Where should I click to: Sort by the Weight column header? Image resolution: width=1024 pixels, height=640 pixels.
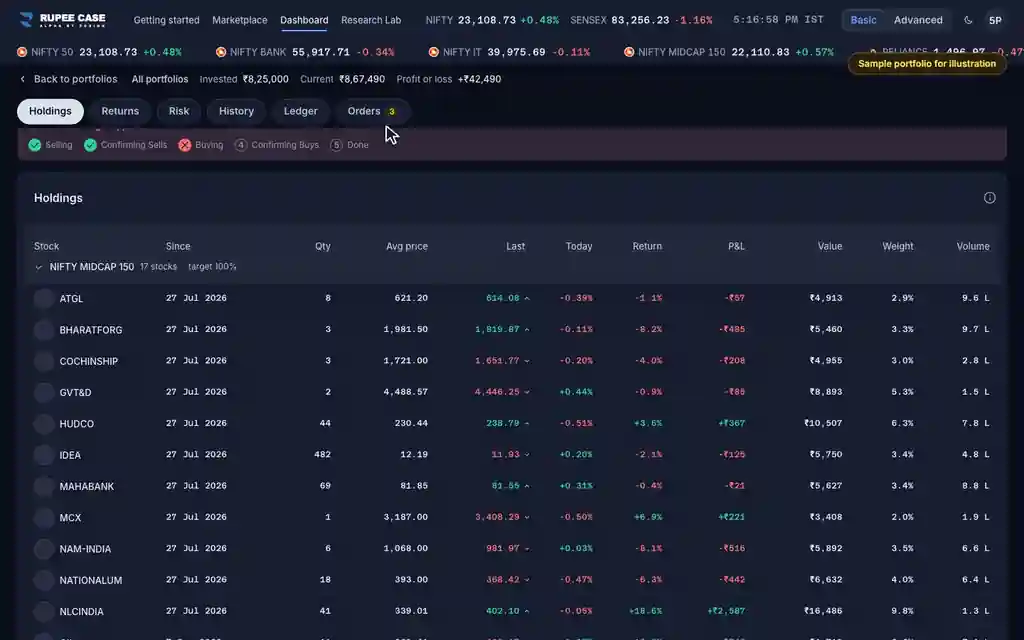pos(898,246)
